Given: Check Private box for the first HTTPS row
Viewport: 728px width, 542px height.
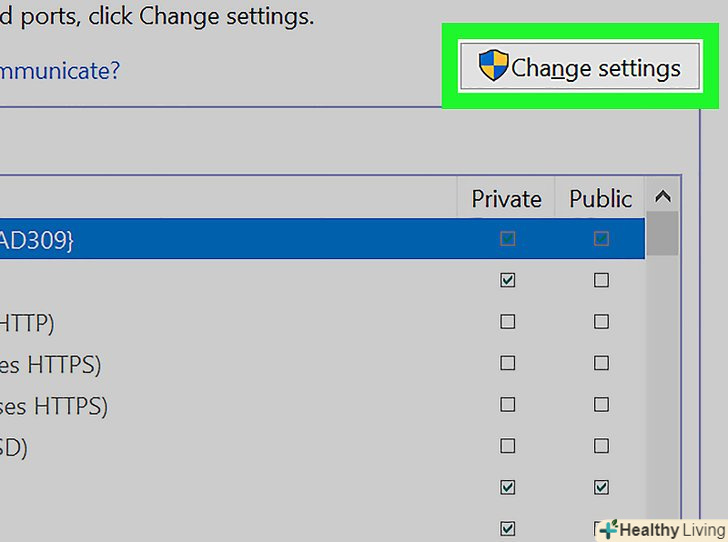Looking at the screenshot, I should [x=508, y=364].
